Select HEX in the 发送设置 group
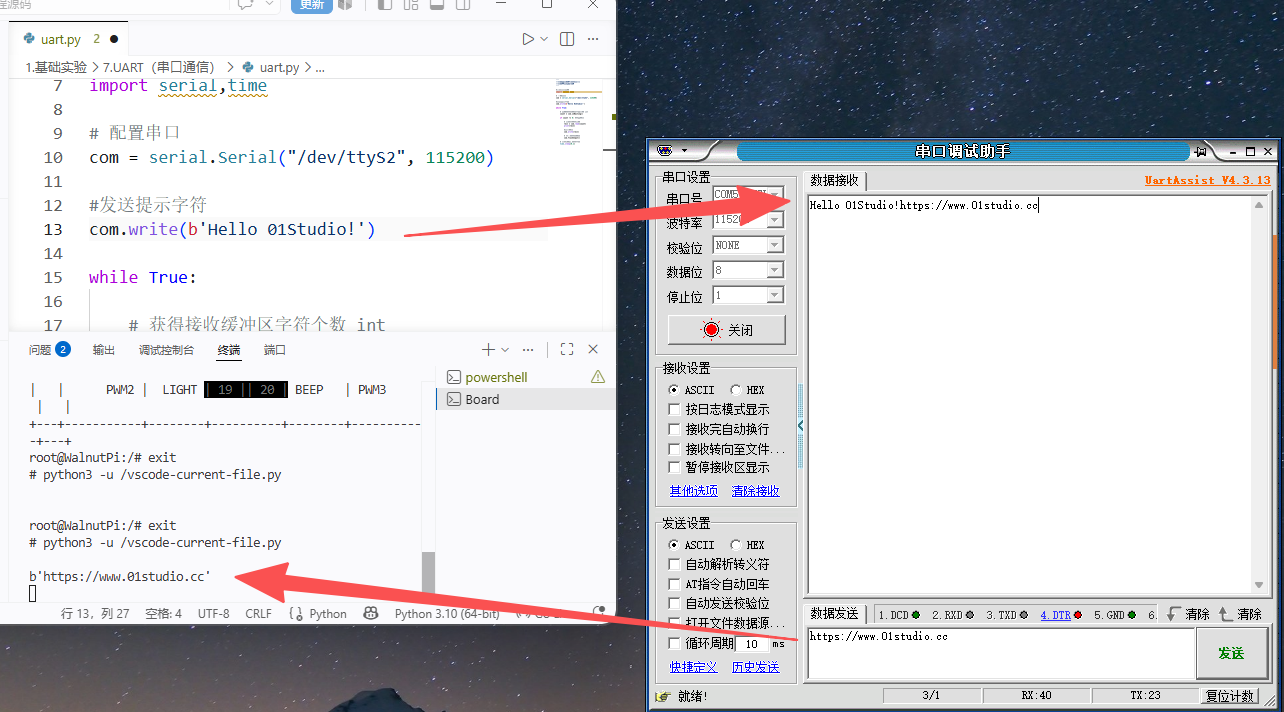Image resolution: width=1284 pixels, height=712 pixels. click(x=748, y=545)
